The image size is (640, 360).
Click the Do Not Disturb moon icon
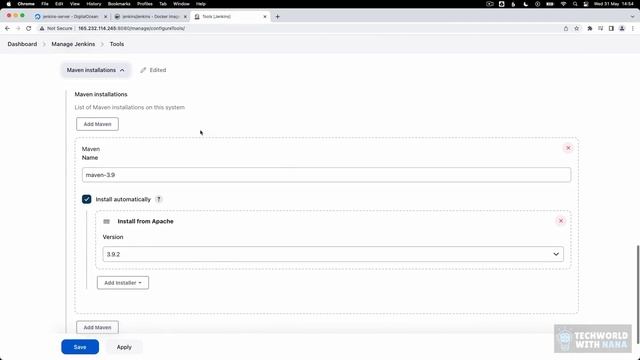[x=525, y=4]
